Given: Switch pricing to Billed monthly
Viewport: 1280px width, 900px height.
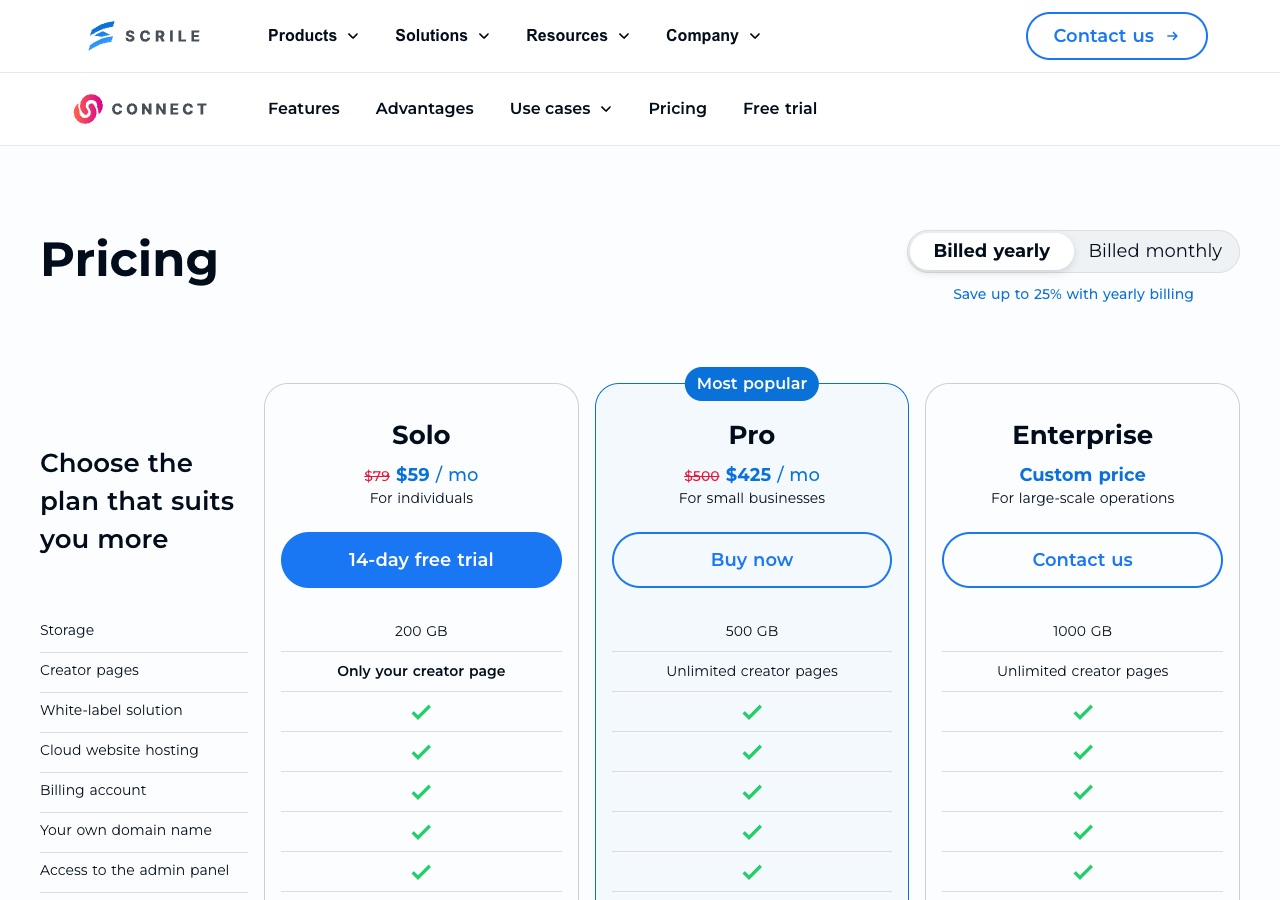Looking at the screenshot, I should tap(1155, 251).
